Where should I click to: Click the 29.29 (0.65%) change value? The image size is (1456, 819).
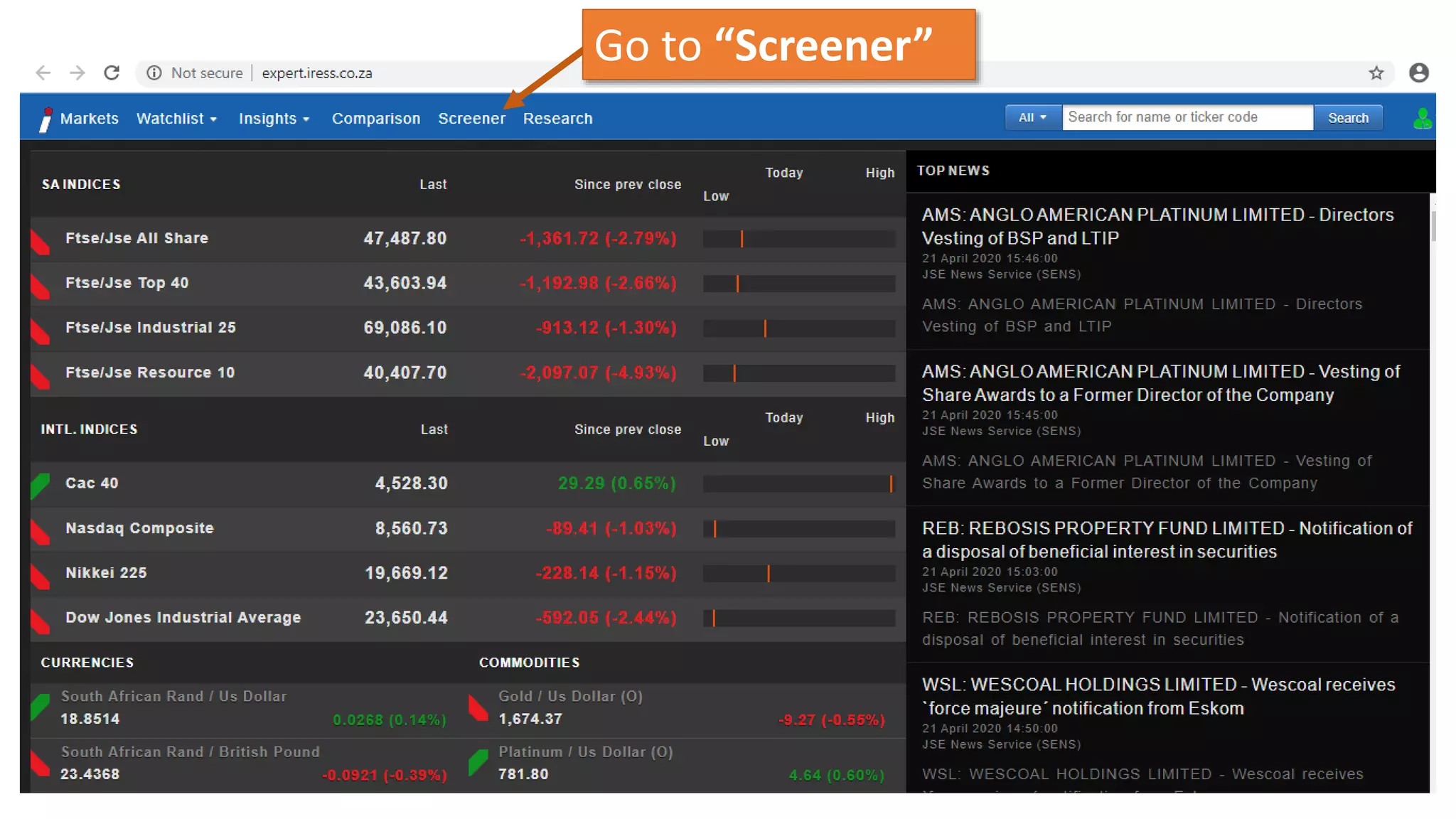pyautogui.click(x=617, y=483)
